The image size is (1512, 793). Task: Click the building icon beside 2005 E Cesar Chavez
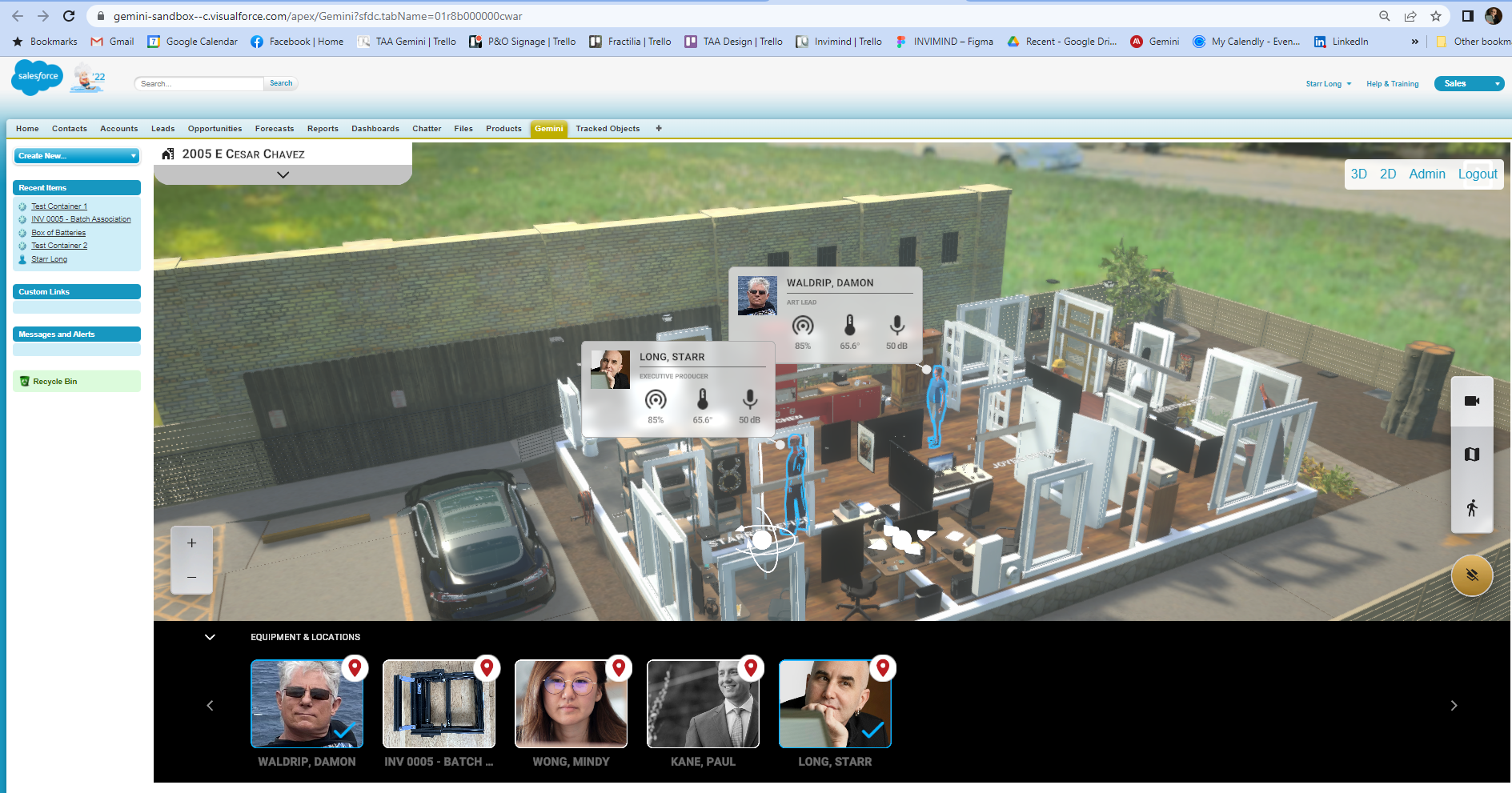pos(169,153)
